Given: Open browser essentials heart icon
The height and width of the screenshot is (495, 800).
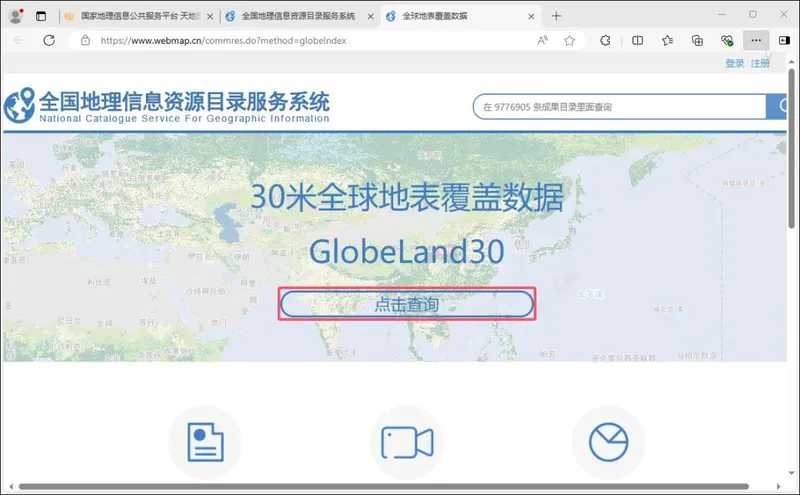Looking at the screenshot, I should coord(727,40).
